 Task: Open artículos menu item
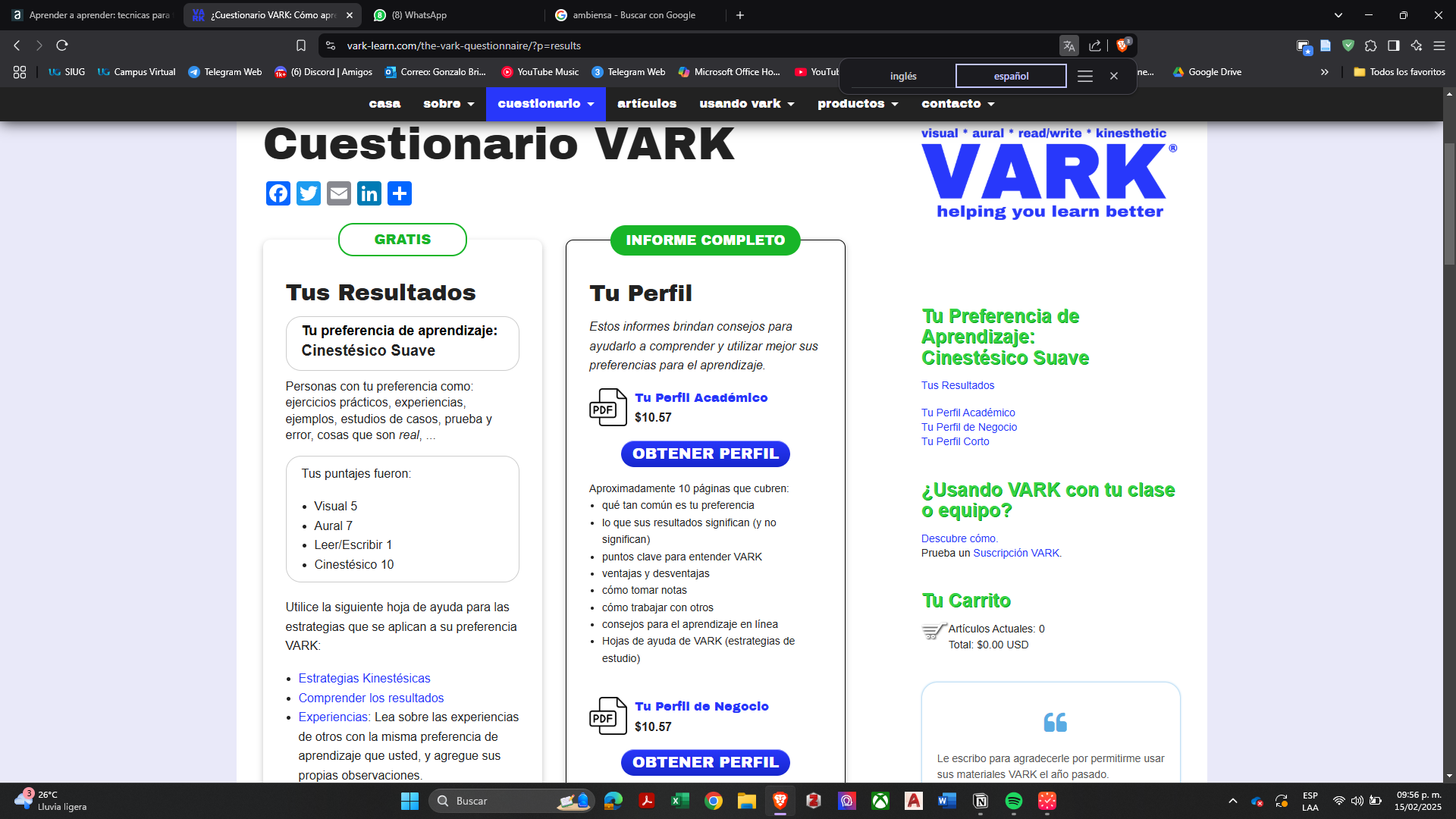pos(647,104)
